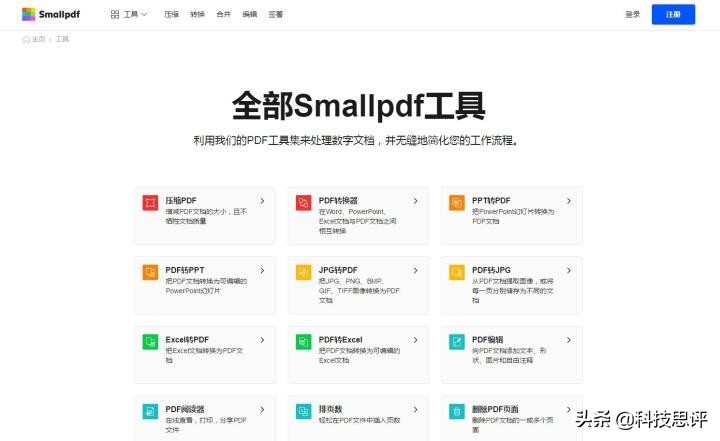
Task: Click the red PDF转换器 icon
Action: coord(304,203)
